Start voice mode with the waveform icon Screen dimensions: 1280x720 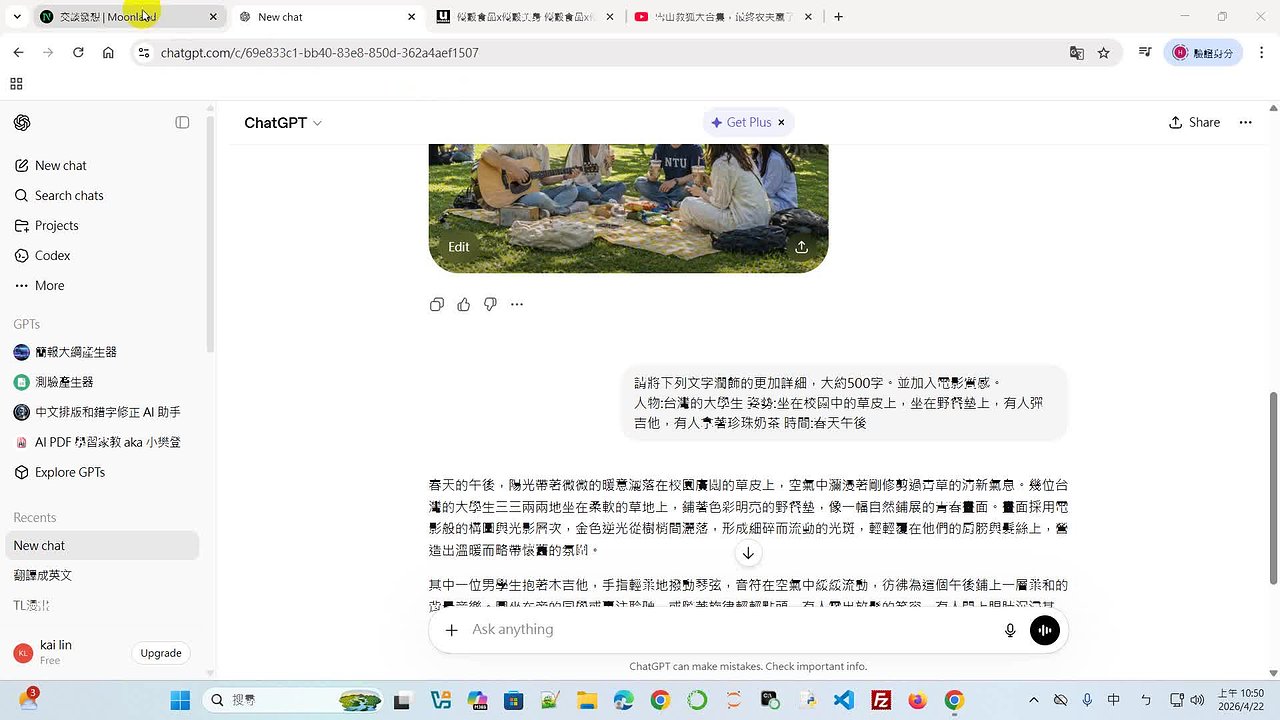[1044, 630]
